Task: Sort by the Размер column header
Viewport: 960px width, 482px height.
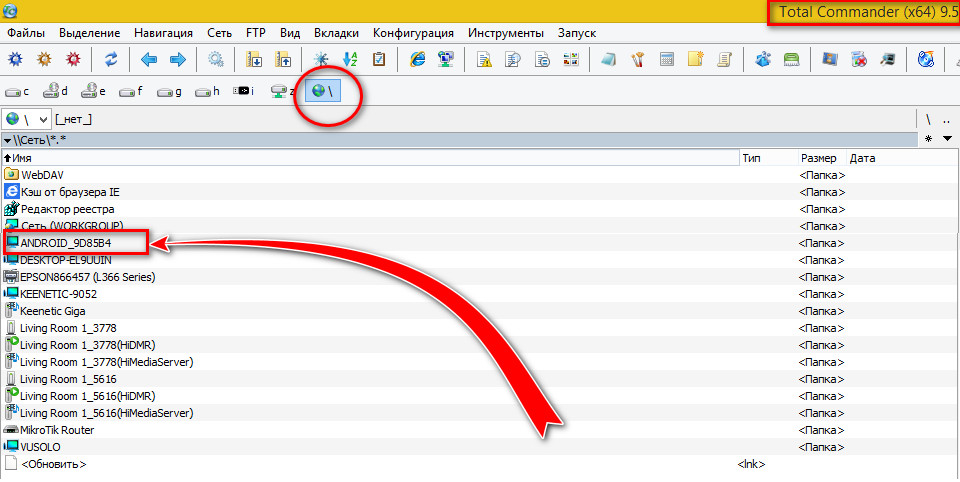Action: click(x=822, y=158)
